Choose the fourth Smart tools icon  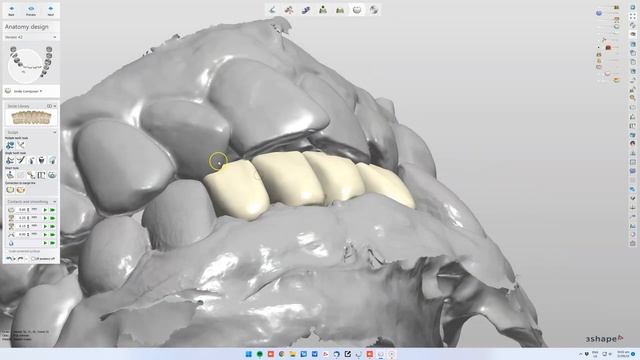pos(42,175)
